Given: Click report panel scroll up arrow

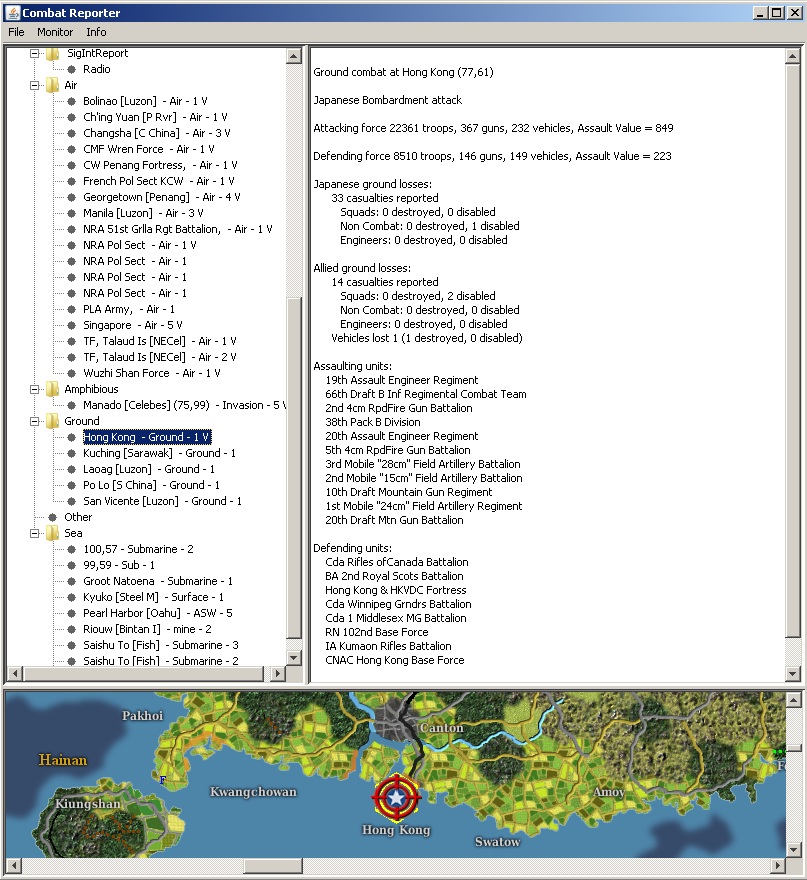Looking at the screenshot, I should [792, 56].
